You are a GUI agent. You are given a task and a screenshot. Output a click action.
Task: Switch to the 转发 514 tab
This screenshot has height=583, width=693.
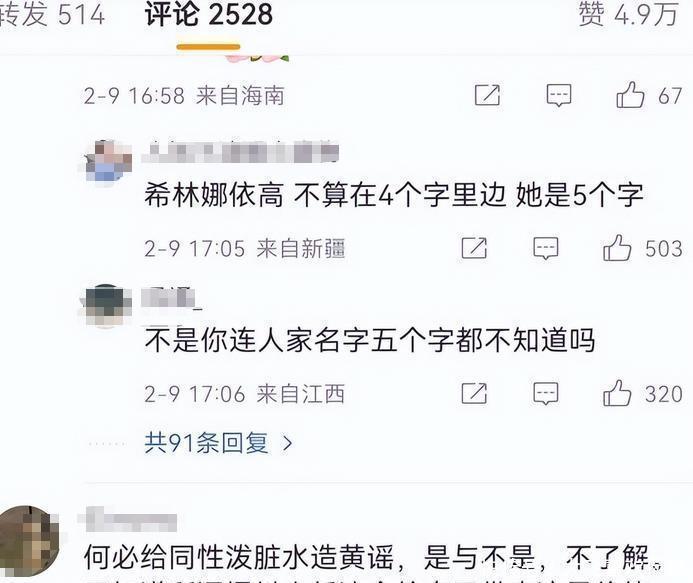tap(52, 14)
